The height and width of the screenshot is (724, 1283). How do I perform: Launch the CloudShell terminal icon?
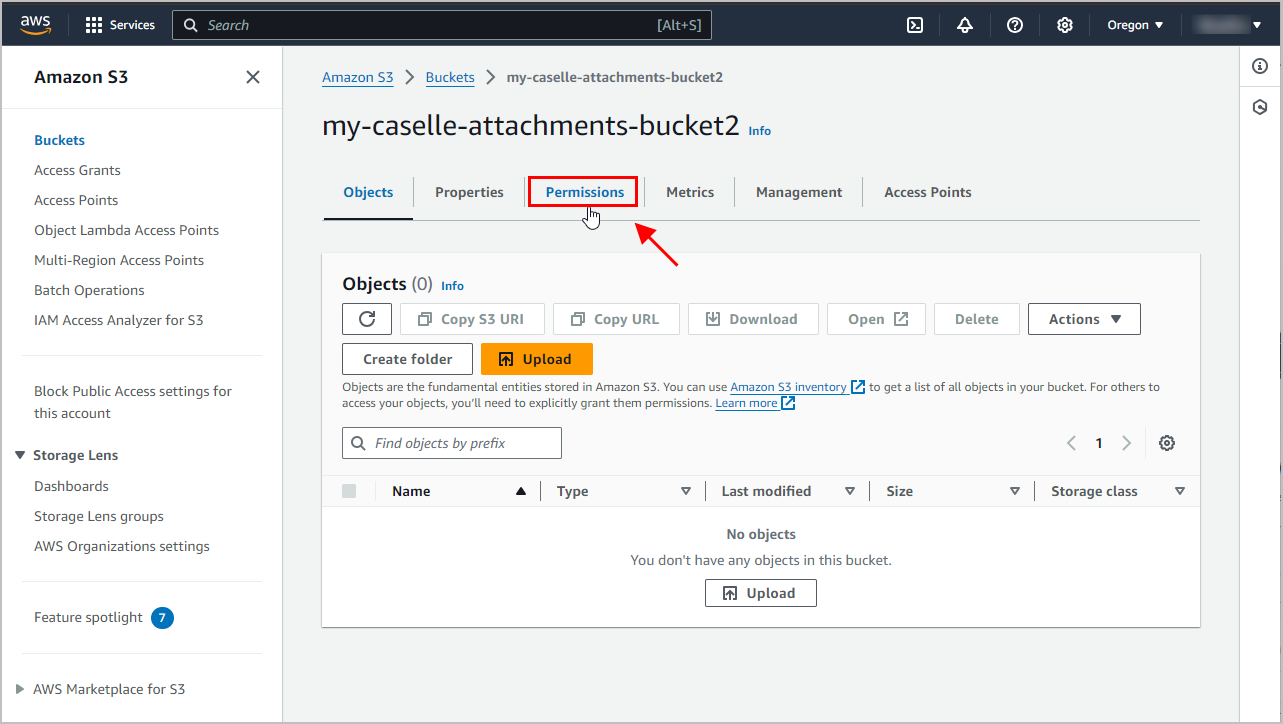(x=915, y=25)
